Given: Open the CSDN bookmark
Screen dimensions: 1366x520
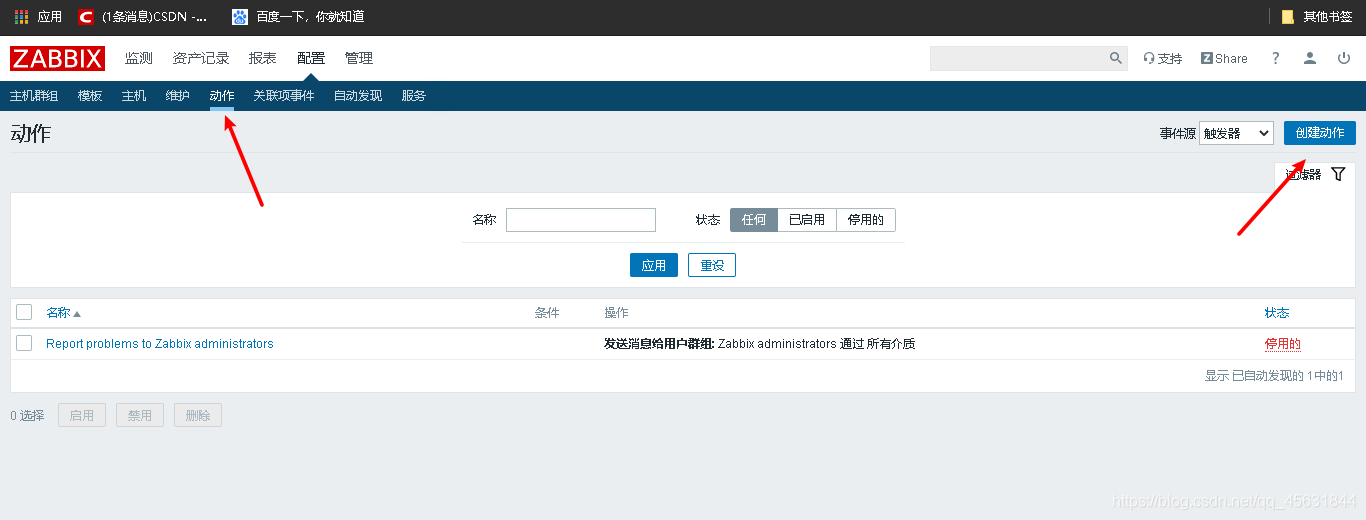Looking at the screenshot, I should tap(143, 16).
